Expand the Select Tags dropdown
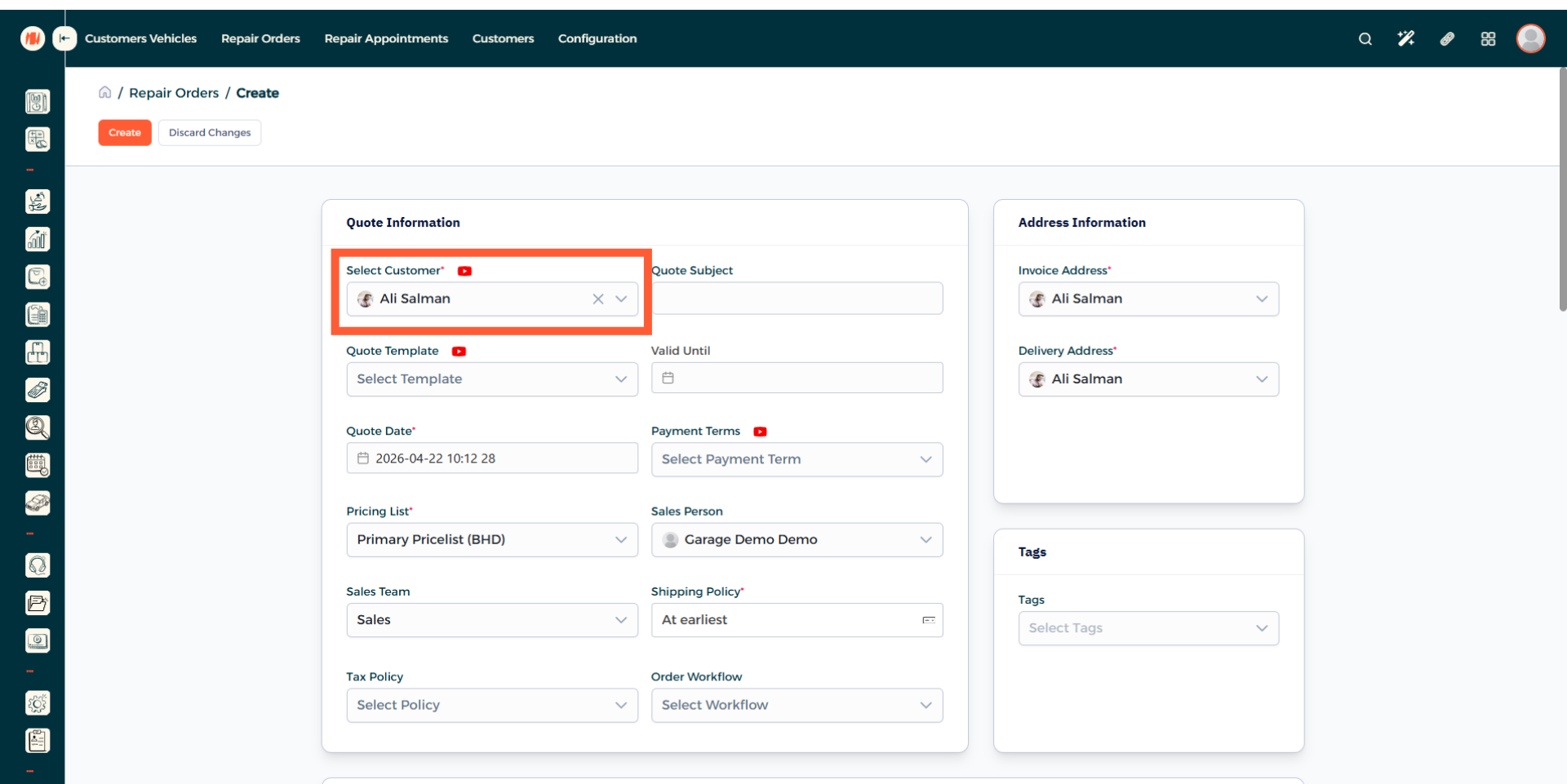Screen dimensions: 1567x784 (x=1148, y=628)
